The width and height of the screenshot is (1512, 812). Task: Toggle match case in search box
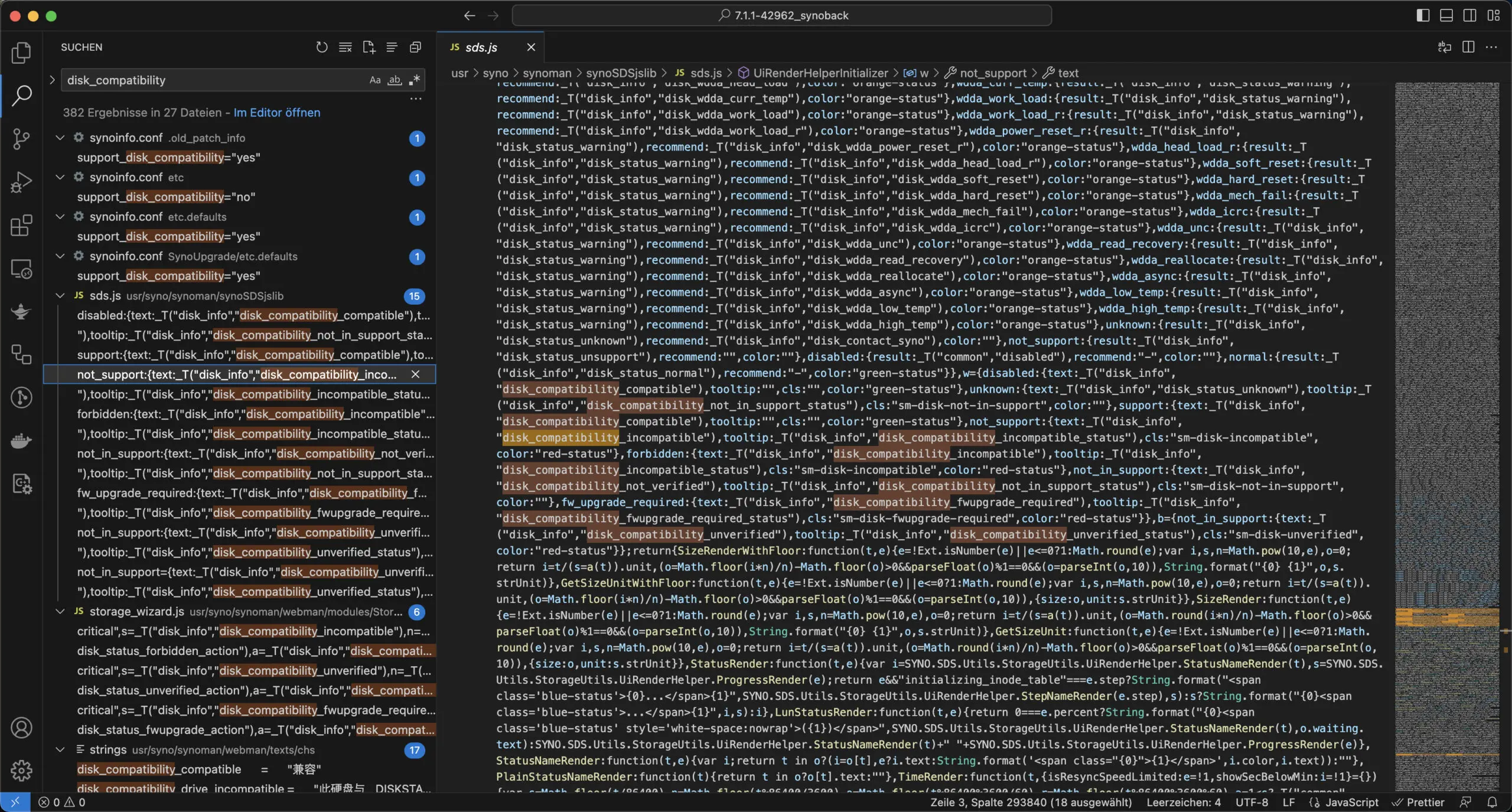pos(375,80)
